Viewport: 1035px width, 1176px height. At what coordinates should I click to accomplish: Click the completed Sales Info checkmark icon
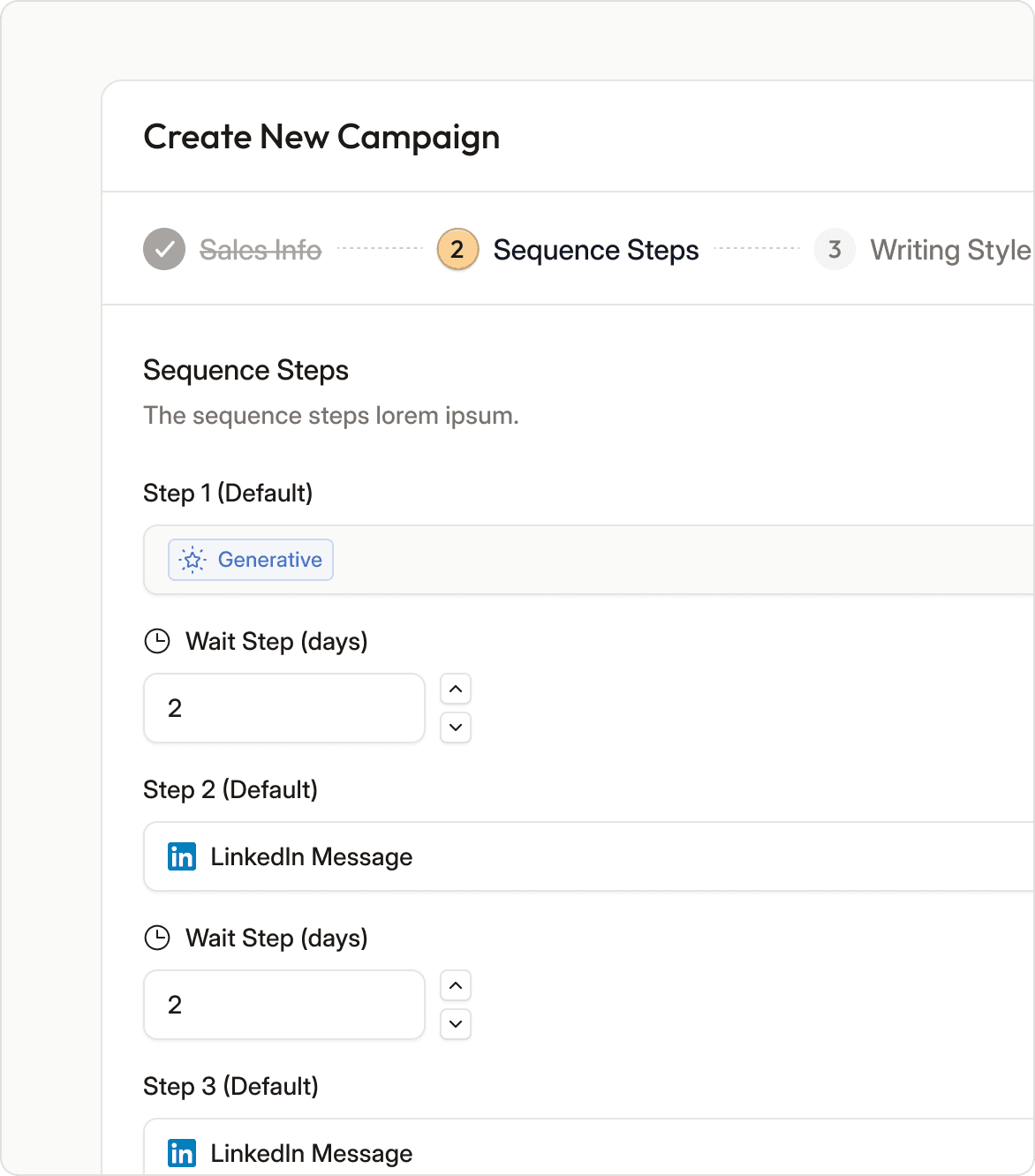(x=164, y=249)
